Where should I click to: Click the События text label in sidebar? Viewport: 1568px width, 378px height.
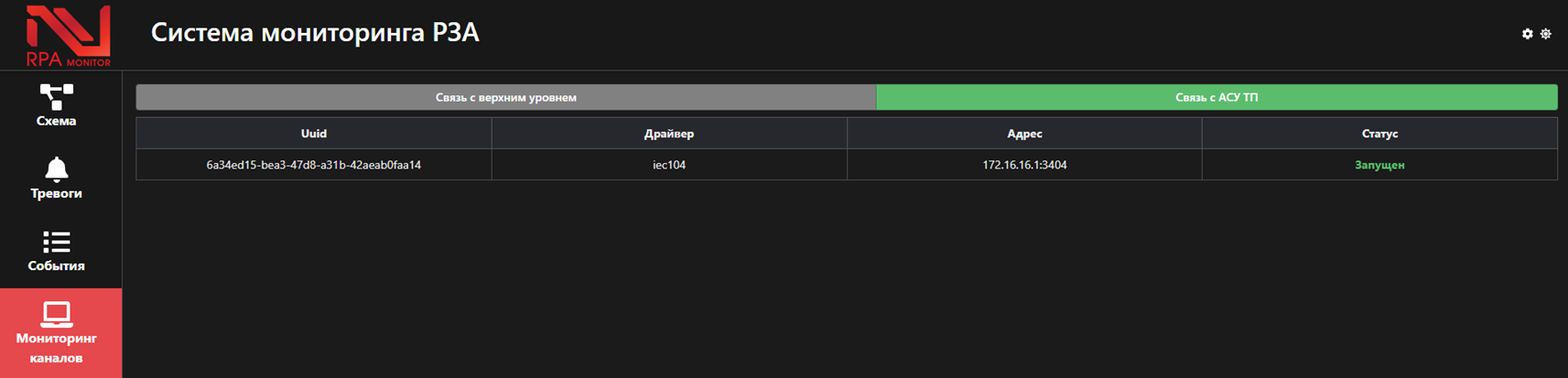(56, 265)
